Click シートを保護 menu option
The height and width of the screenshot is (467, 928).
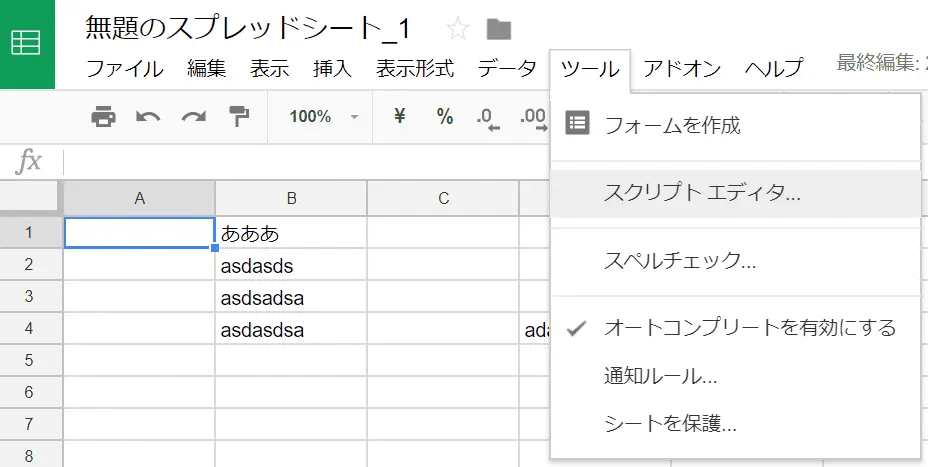click(x=670, y=424)
